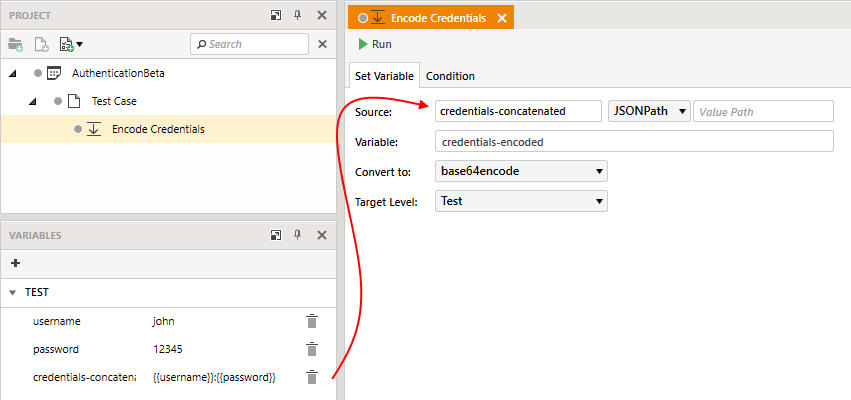
Task: Delete the password variable
Action: click(x=312, y=349)
